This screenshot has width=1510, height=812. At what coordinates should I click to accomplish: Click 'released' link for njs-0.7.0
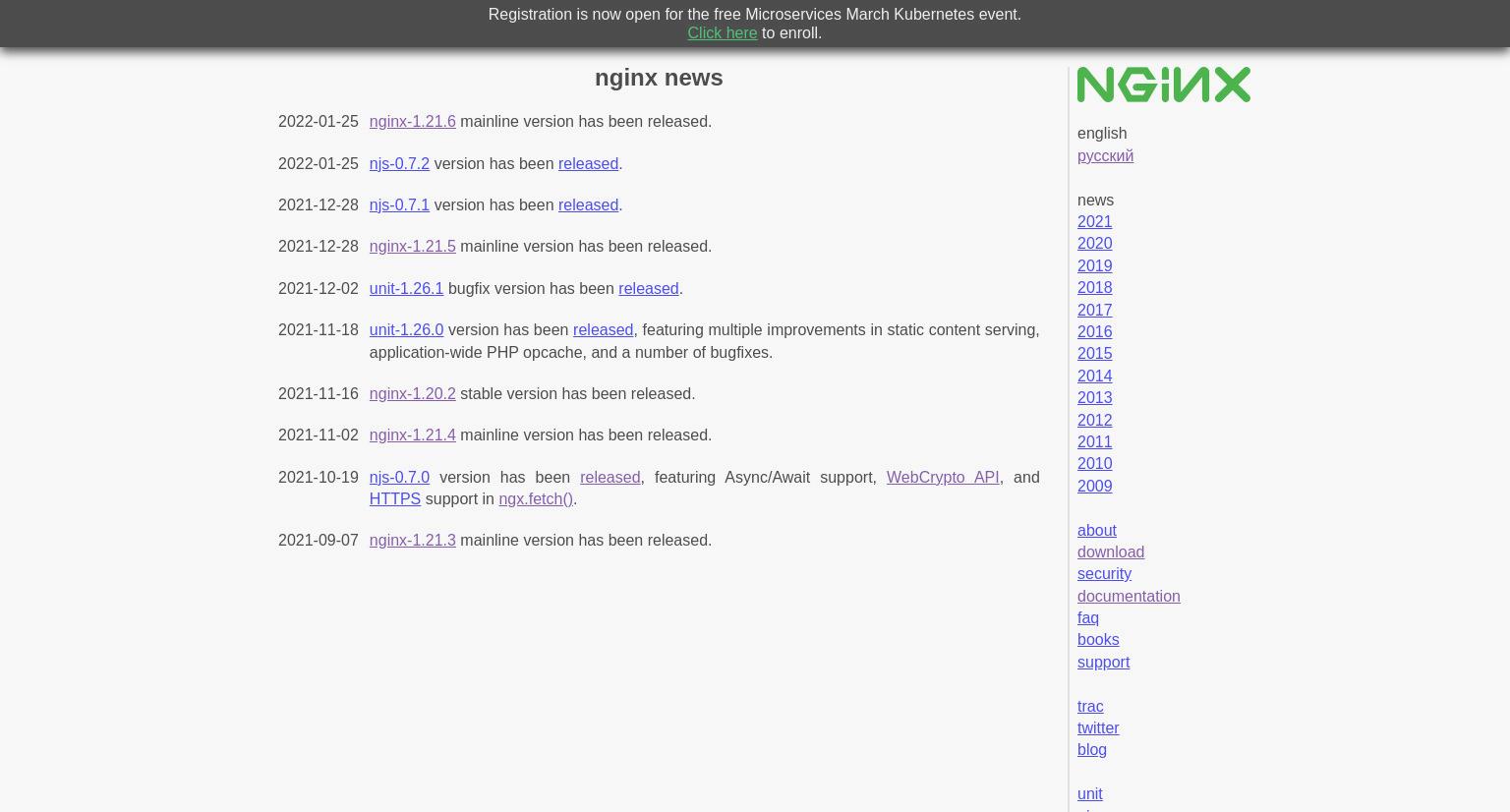coord(610,477)
